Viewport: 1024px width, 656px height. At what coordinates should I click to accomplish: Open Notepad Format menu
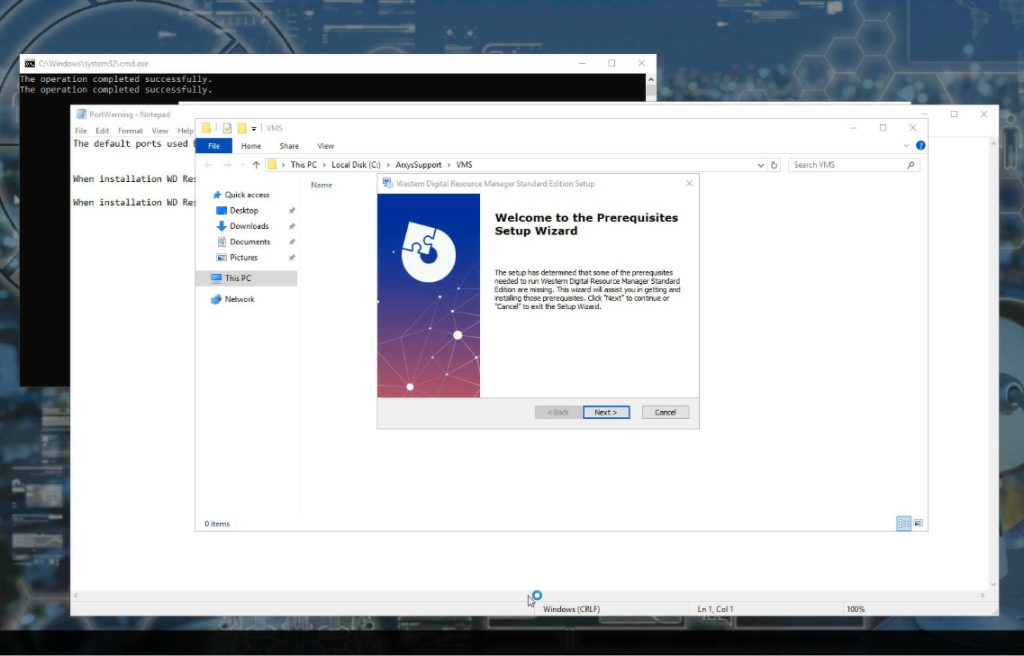point(130,131)
